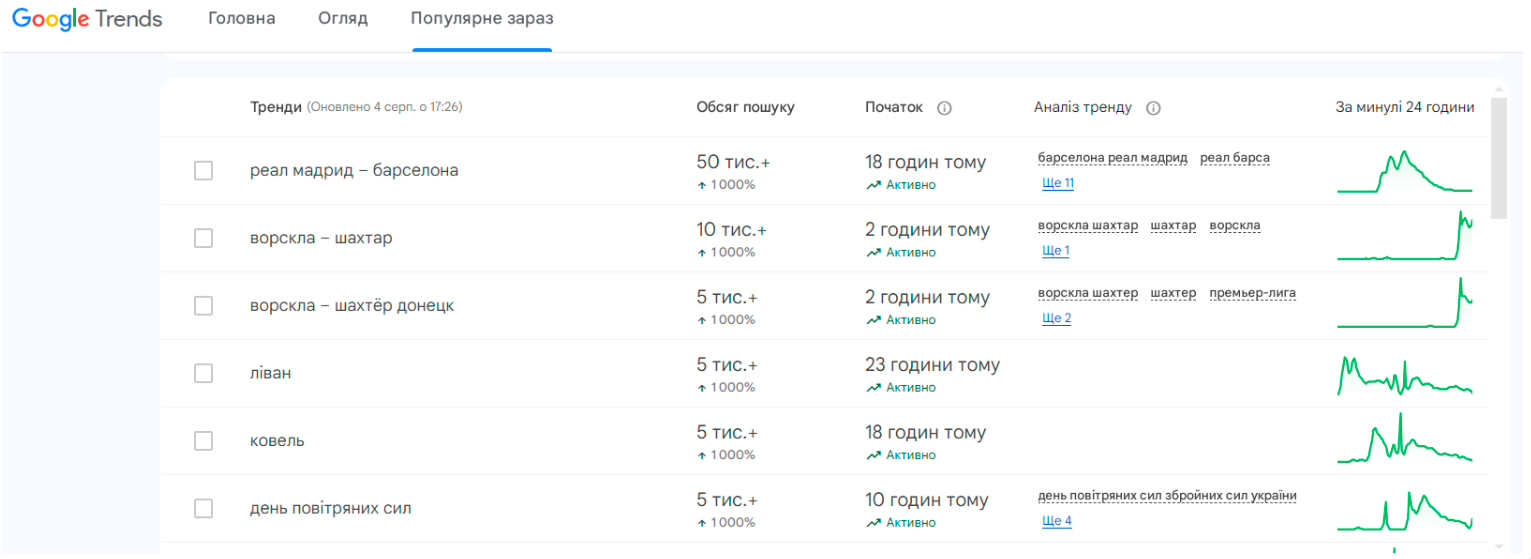Expand Ще 4 related queries
1531x559 pixels.
click(x=1057, y=521)
